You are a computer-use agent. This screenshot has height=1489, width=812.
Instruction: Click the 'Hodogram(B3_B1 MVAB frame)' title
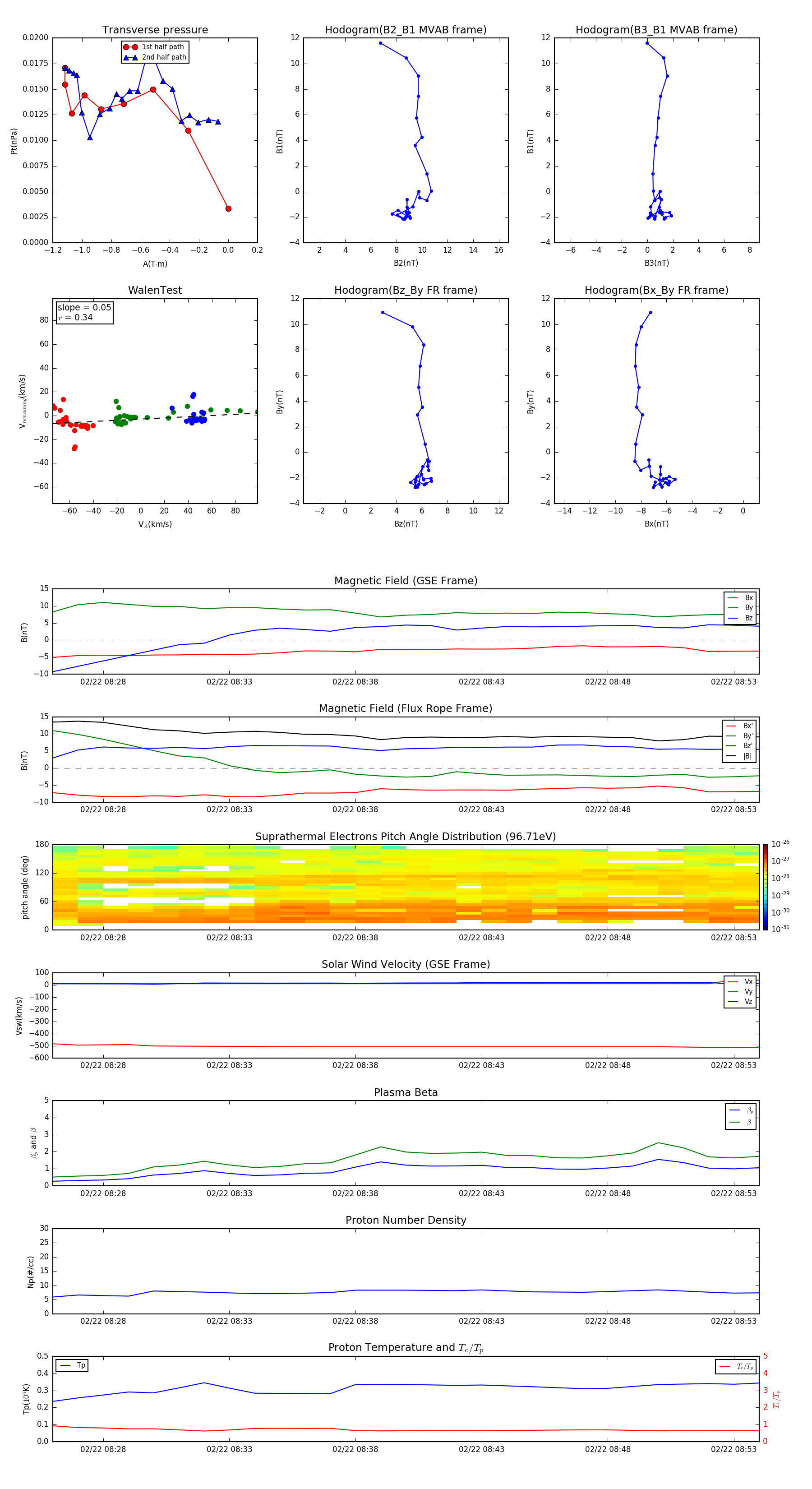click(656, 29)
